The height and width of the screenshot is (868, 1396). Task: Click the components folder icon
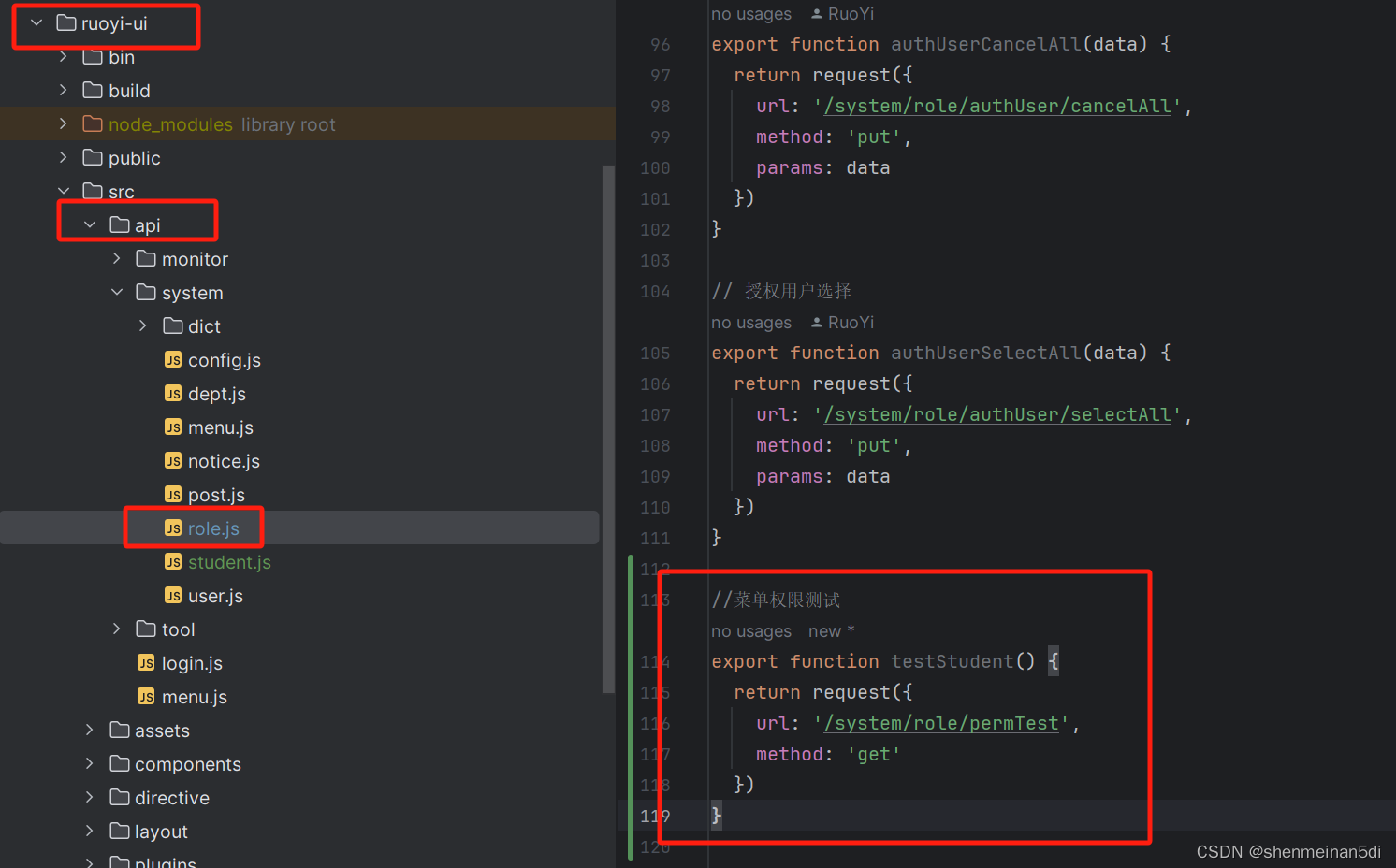pyautogui.click(x=120, y=763)
